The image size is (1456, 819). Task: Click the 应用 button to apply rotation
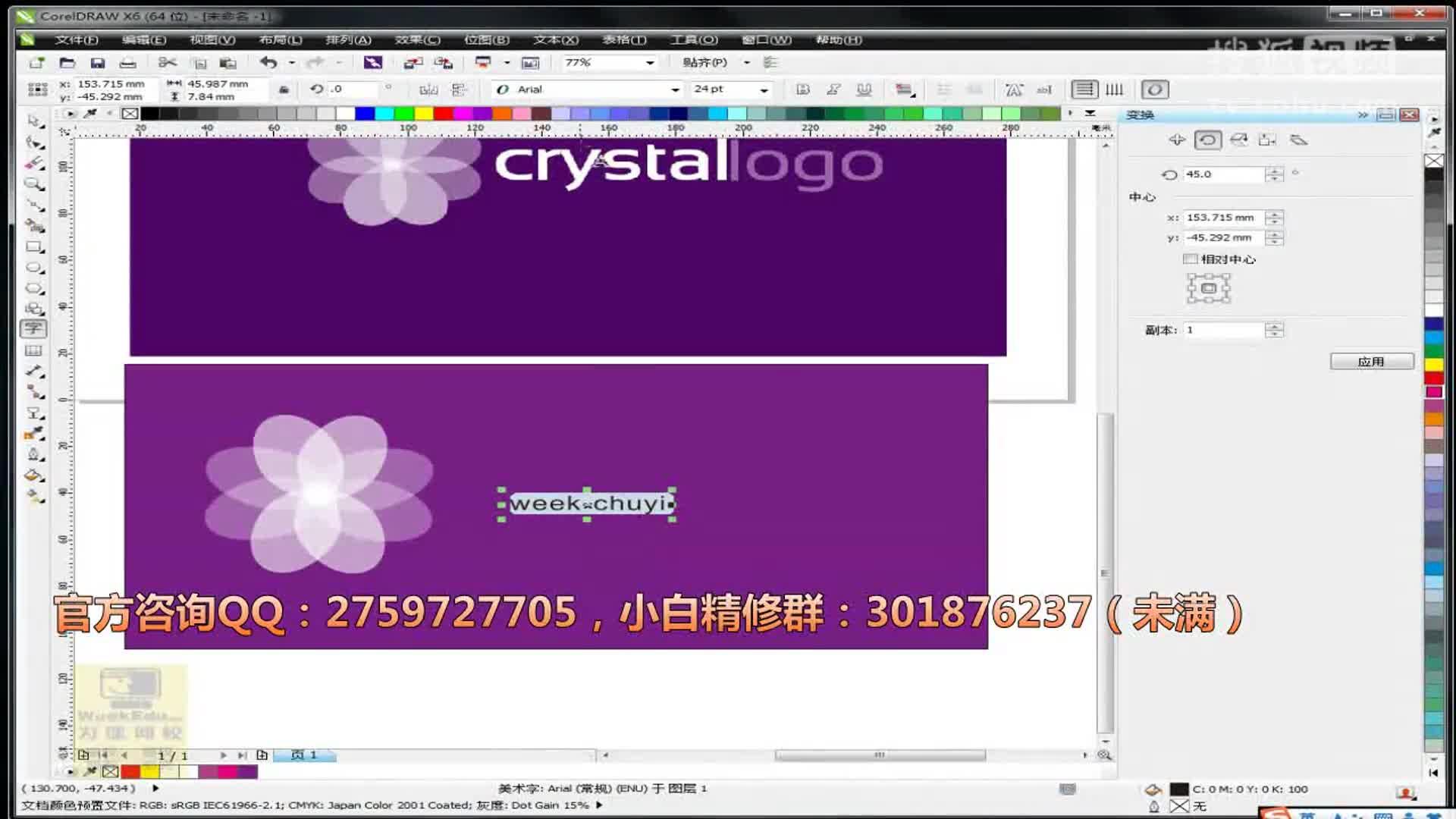[x=1373, y=361]
